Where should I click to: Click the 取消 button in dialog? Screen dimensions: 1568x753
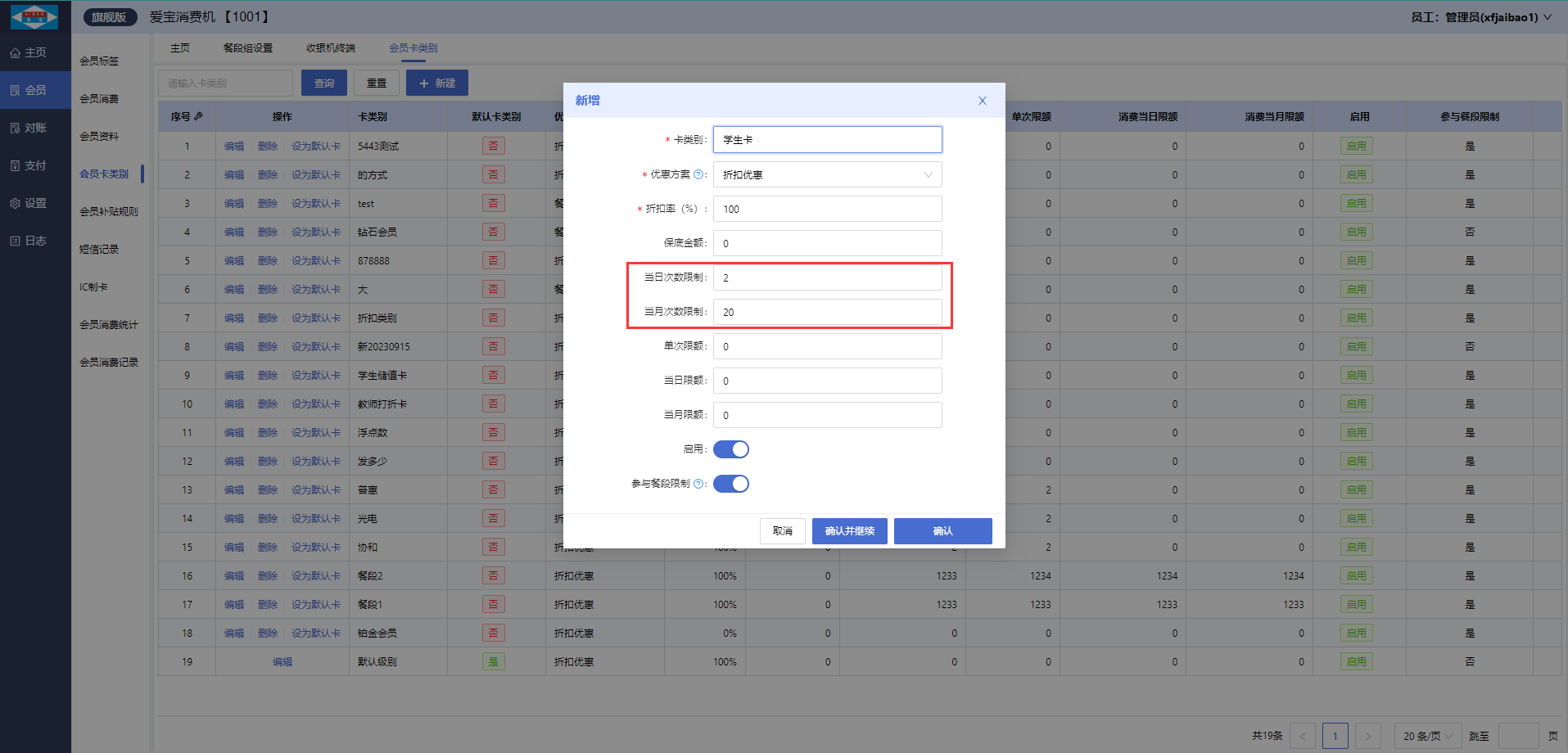[x=783, y=531]
